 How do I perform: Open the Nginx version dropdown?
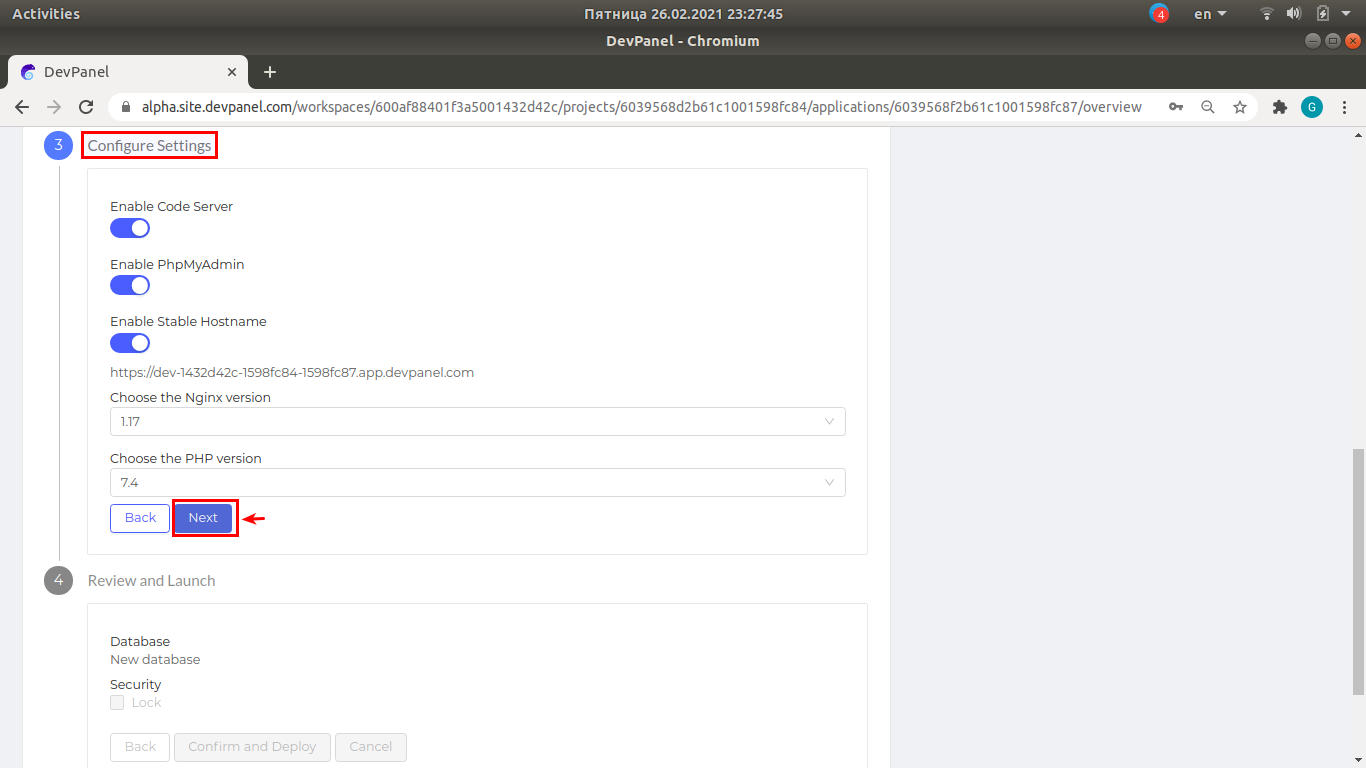[477, 421]
